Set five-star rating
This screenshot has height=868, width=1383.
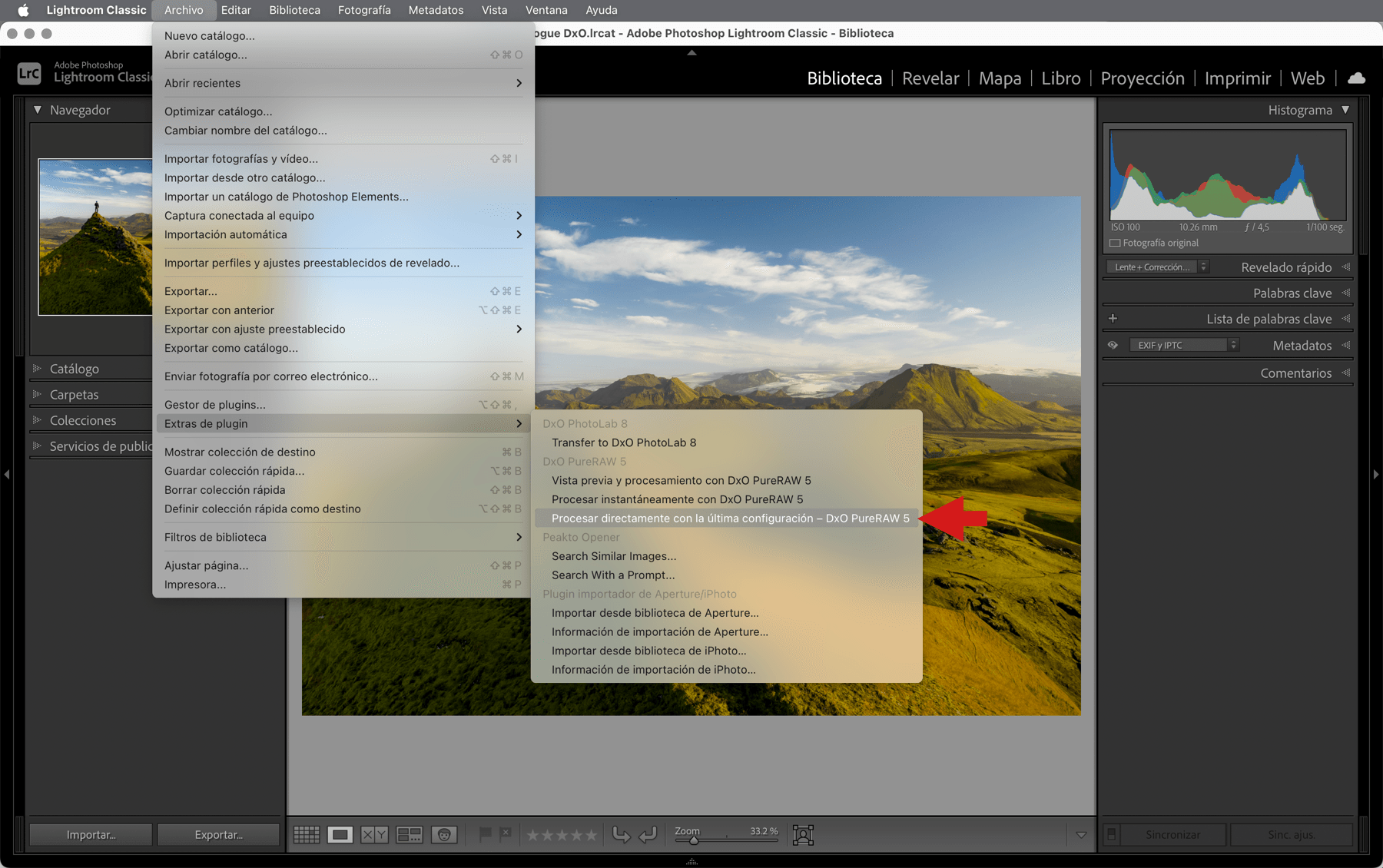point(591,835)
